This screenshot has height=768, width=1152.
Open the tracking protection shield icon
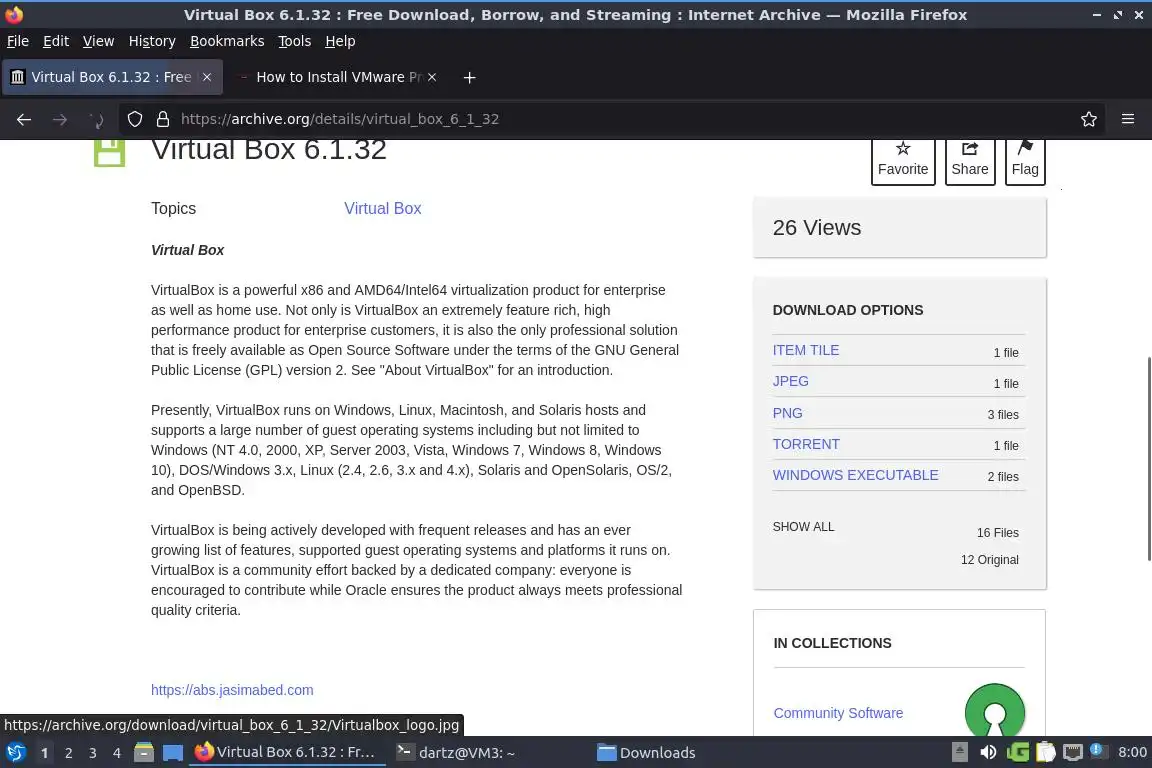point(135,119)
